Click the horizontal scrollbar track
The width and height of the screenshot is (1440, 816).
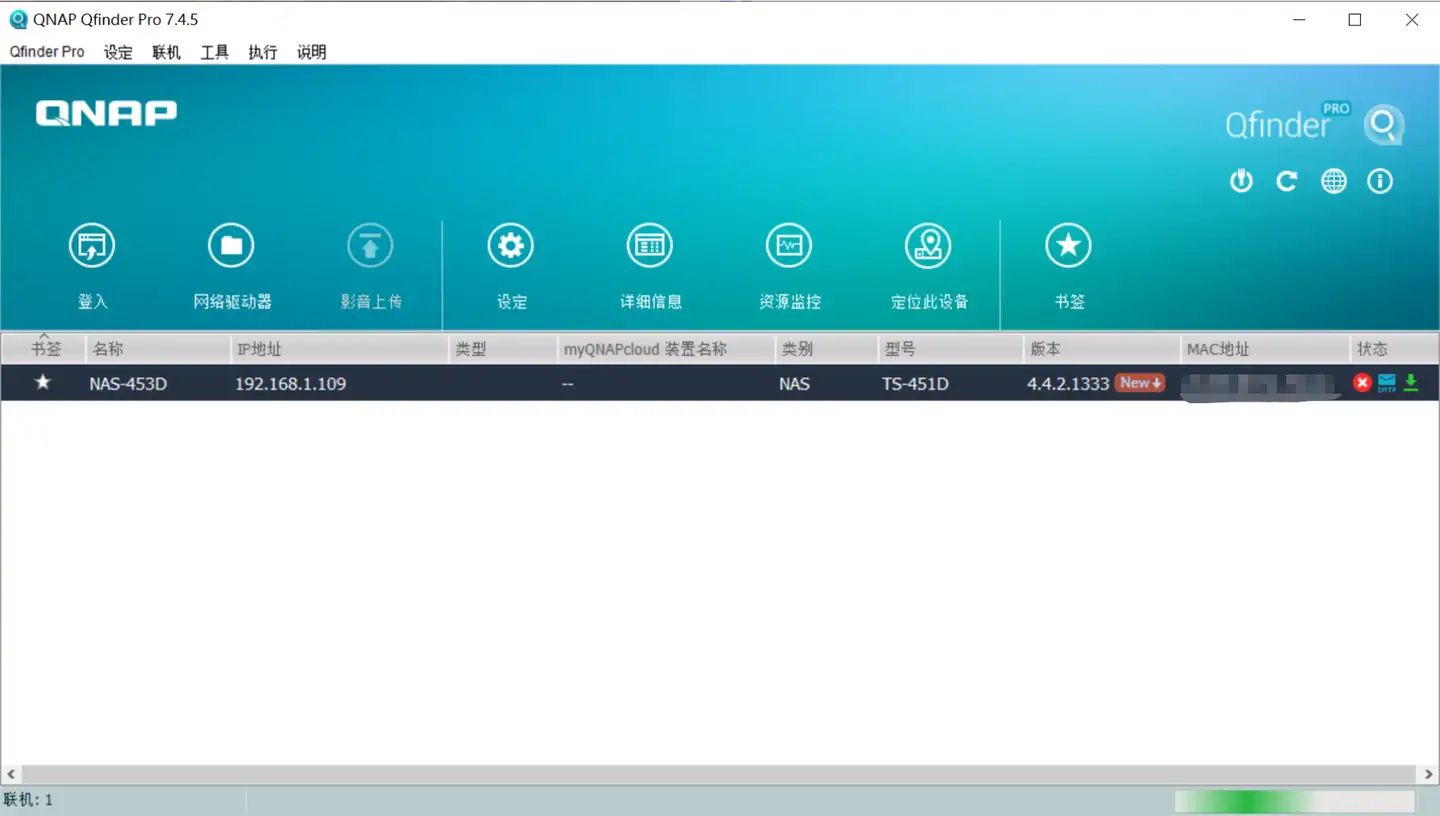point(720,774)
